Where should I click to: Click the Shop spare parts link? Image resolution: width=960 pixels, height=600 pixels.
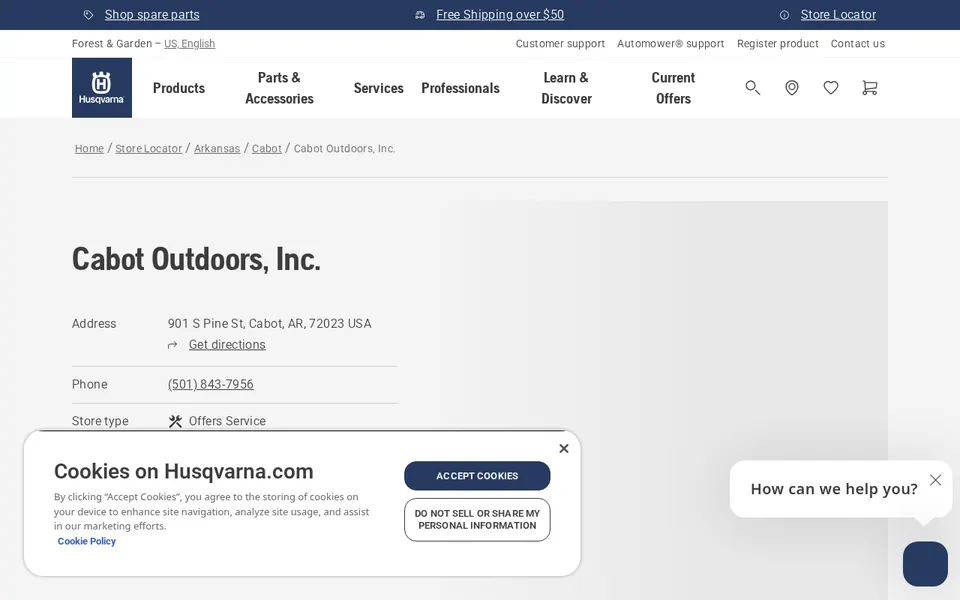click(x=152, y=15)
